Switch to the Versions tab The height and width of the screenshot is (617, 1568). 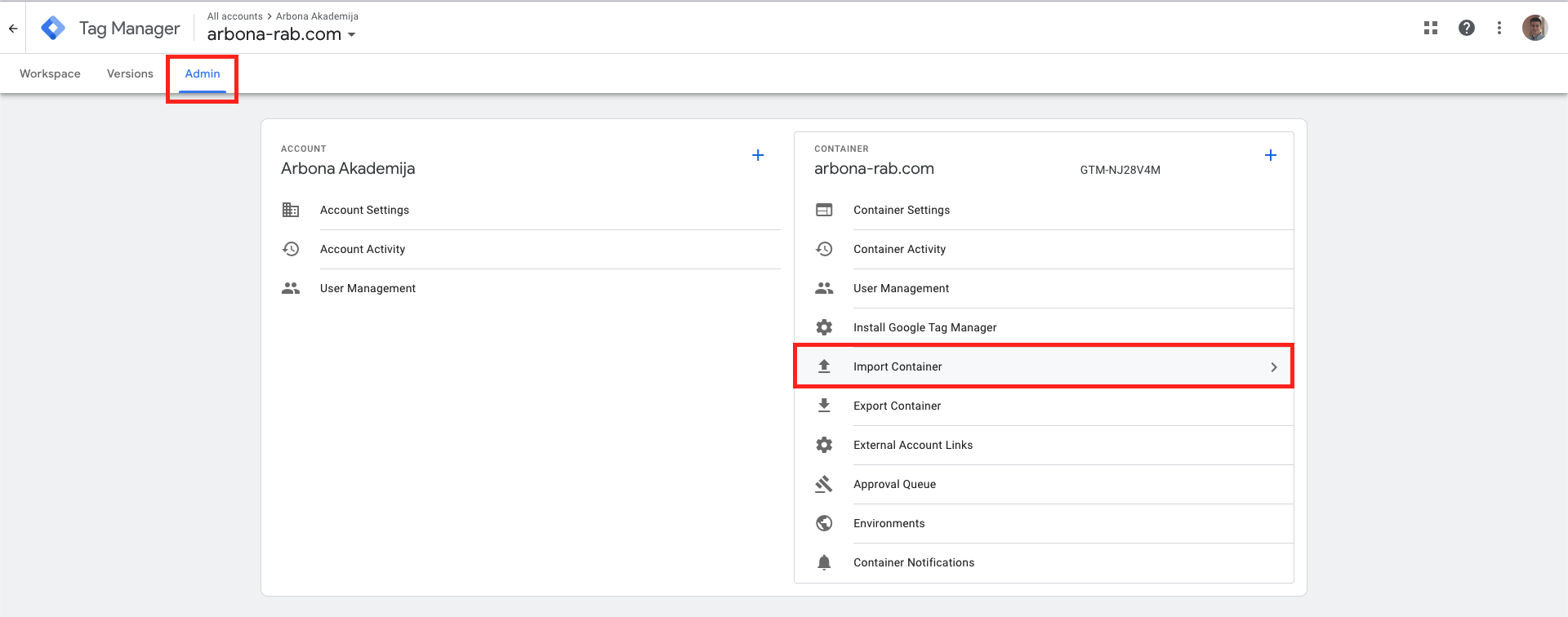[x=130, y=73]
